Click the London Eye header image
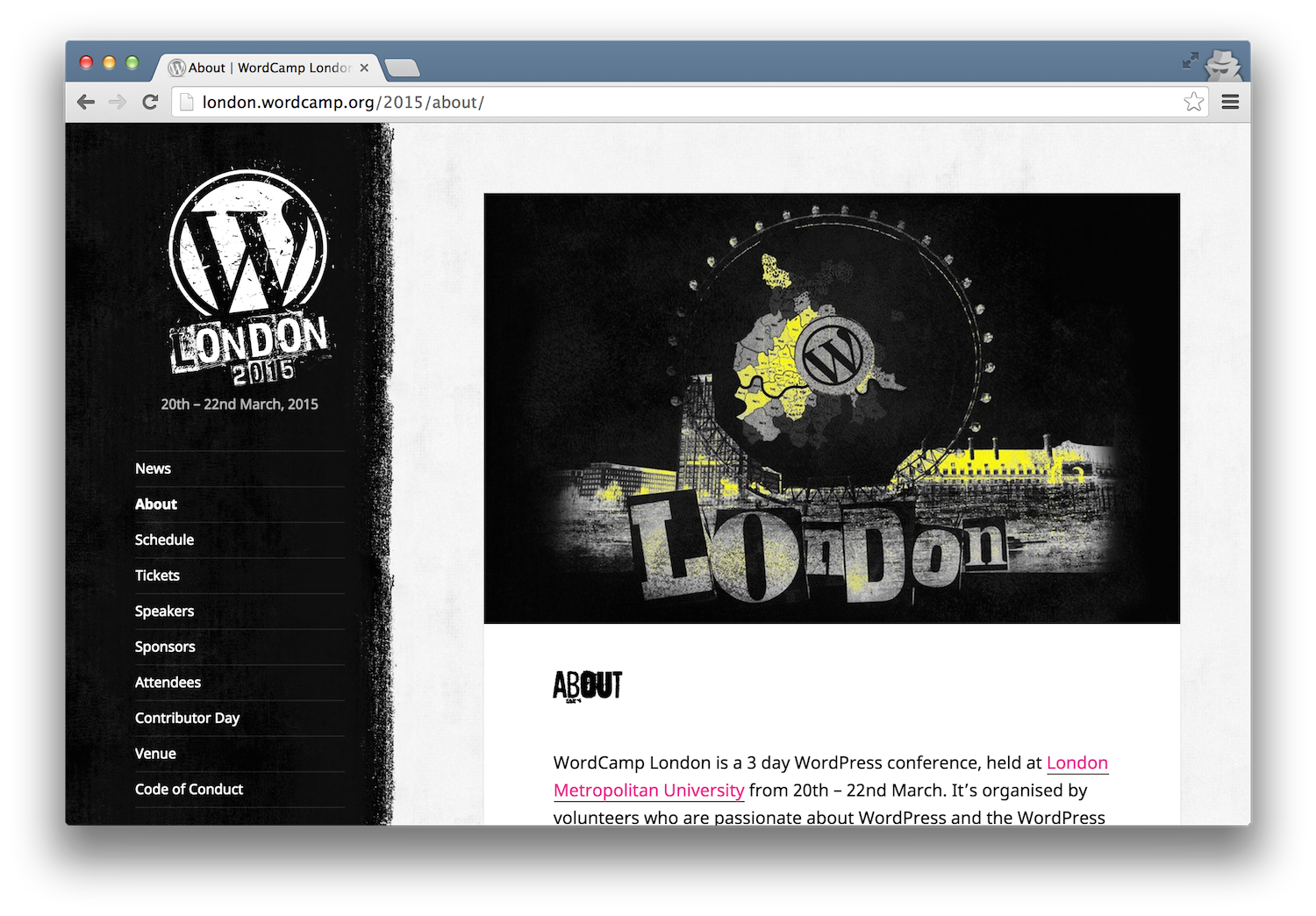The image size is (1316, 916). click(x=831, y=408)
